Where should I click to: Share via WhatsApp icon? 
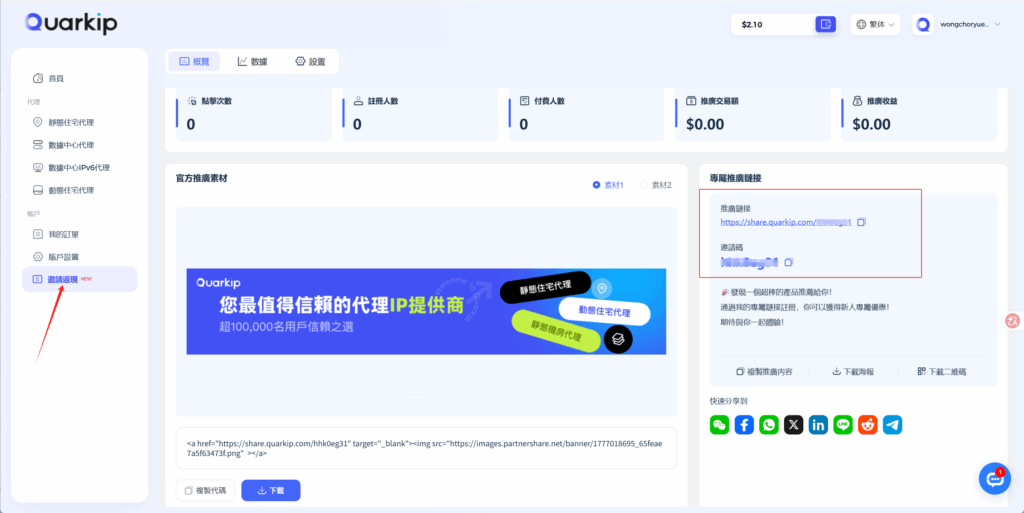pyautogui.click(x=768, y=425)
